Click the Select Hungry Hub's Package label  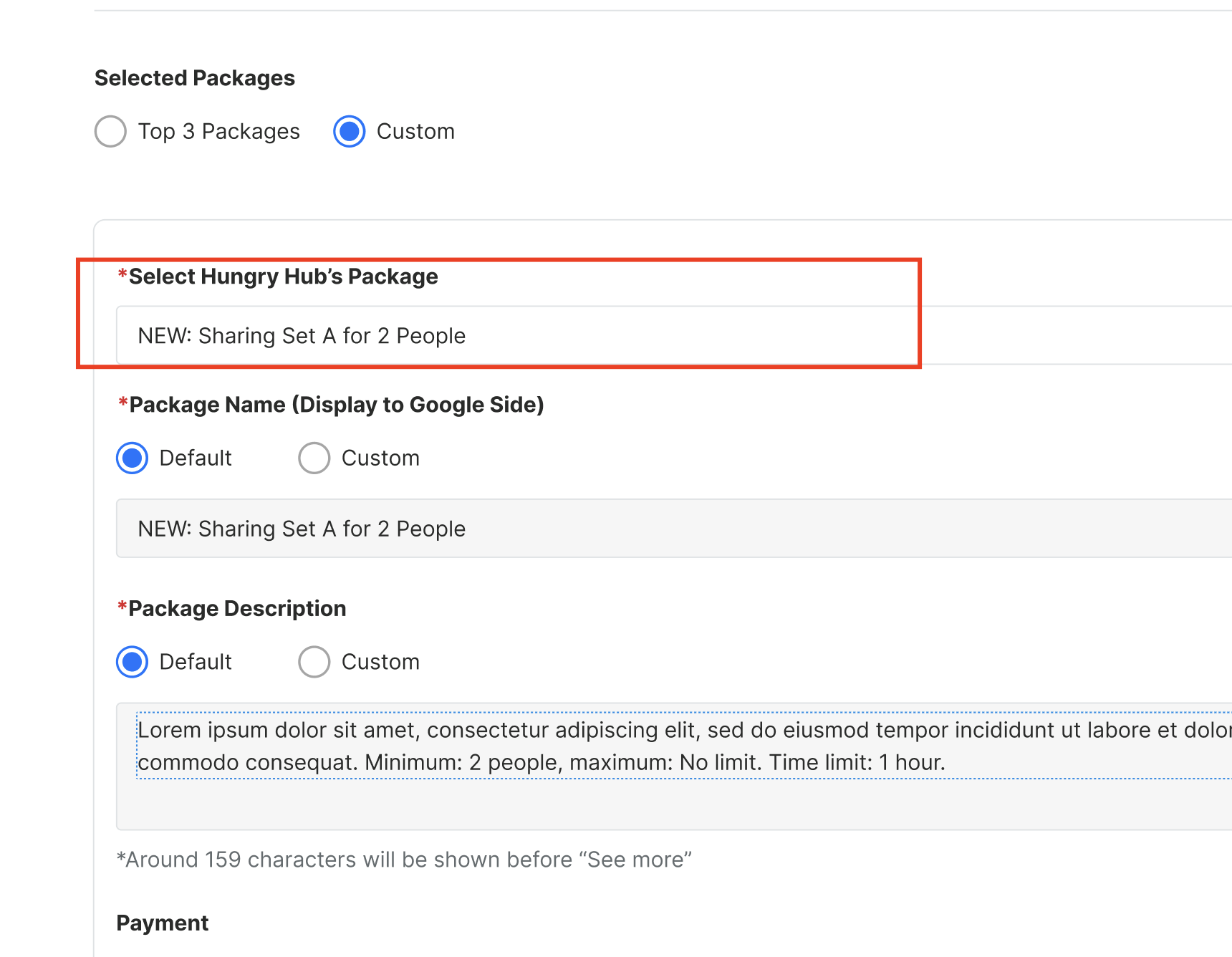[x=283, y=276]
